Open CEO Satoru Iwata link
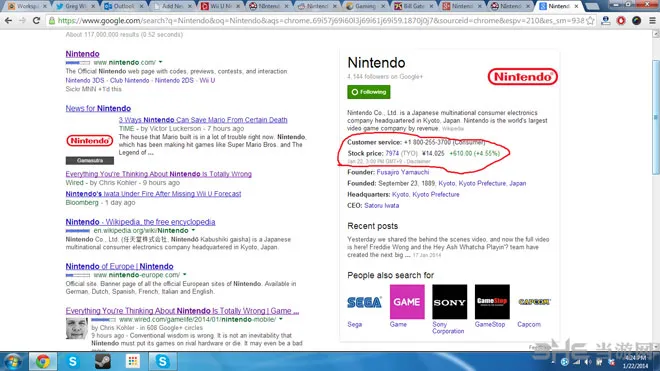 click(382, 206)
